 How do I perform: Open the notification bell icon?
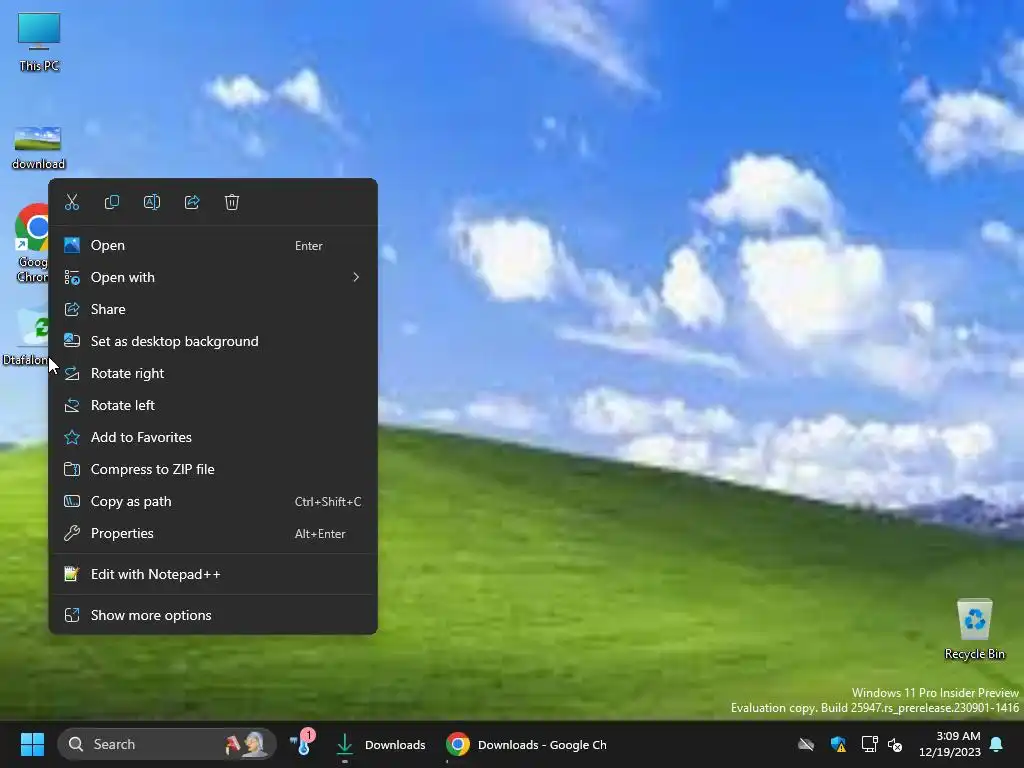coord(997,744)
